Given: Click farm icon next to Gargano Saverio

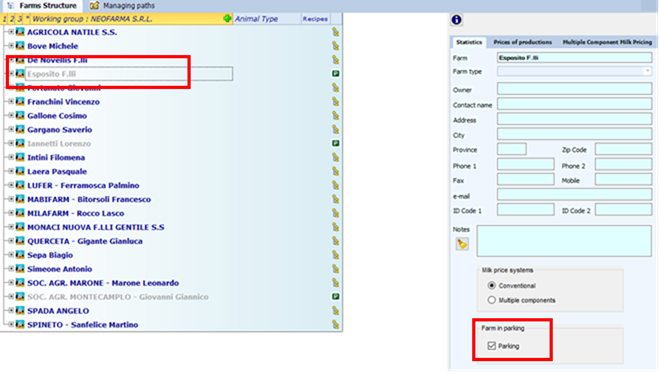Looking at the screenshot, I should 20,129.
